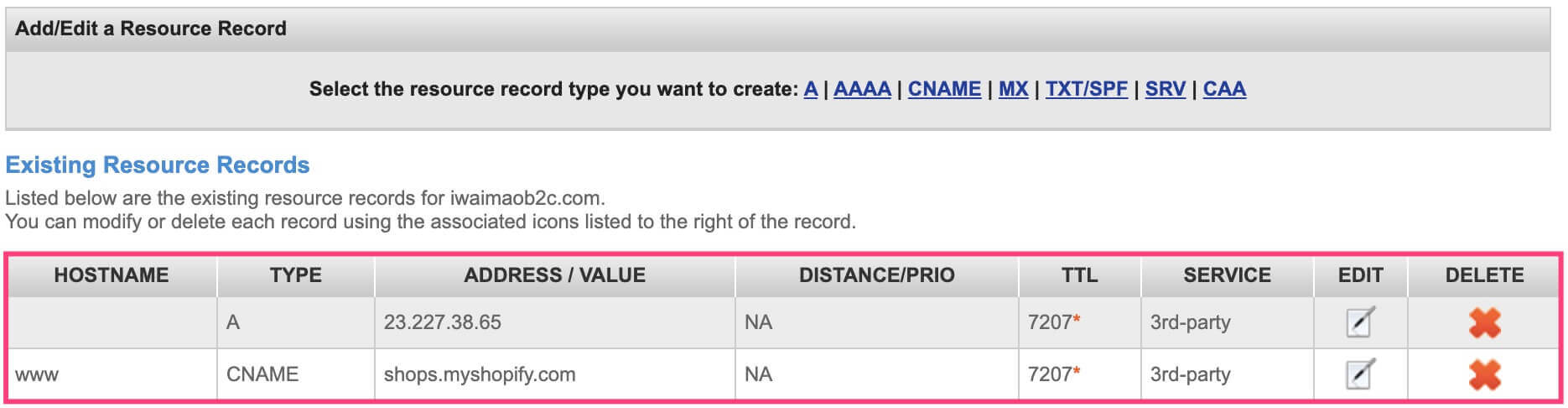Click the SERVICE column header
The width and height of the screenshot is (1568, 408).
click(x=1227, y=275)
